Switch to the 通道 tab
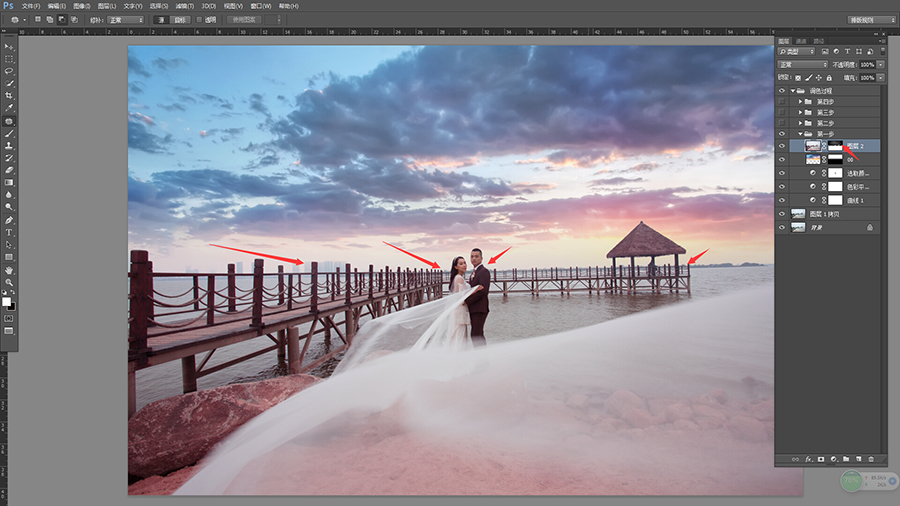900x506 pixels. point(801,41)
